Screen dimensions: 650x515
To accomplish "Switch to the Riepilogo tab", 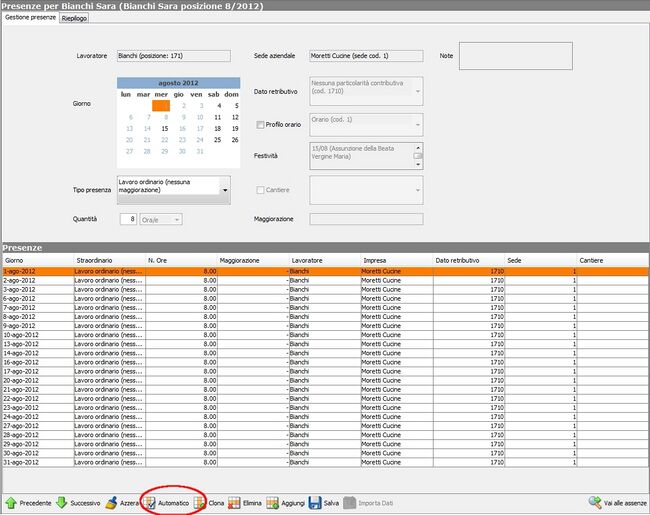I will click(x=74, y=19).
